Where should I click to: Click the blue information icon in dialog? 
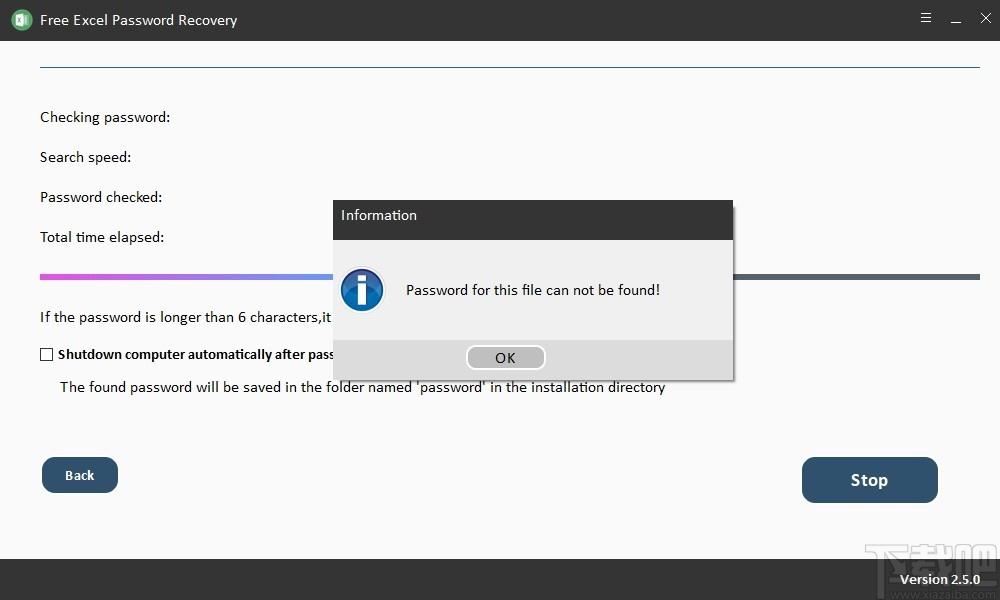coord(362,290)
